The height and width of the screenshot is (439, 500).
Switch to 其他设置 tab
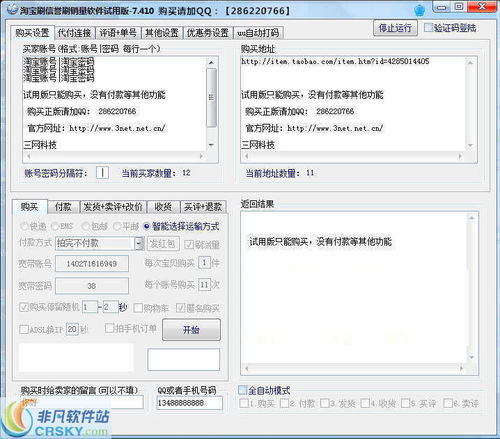pyautogui.click(x=162, y=33)
